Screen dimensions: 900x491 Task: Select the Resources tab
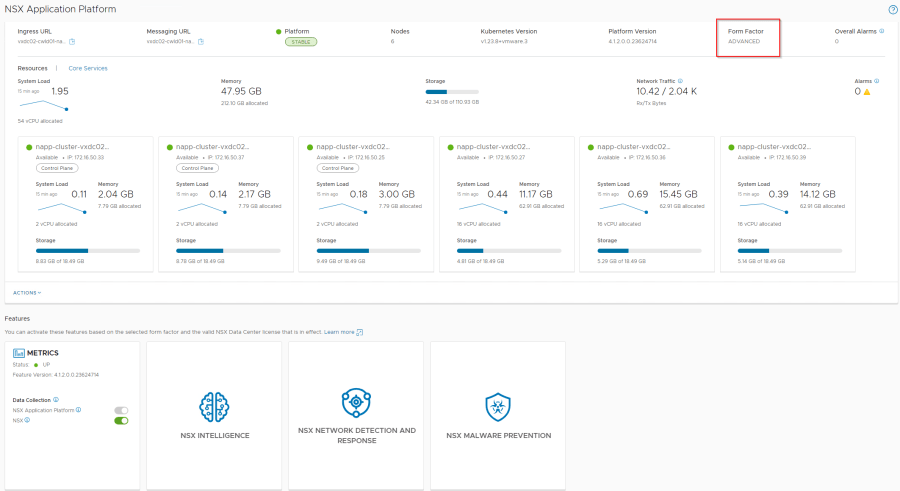coord(32,68)
